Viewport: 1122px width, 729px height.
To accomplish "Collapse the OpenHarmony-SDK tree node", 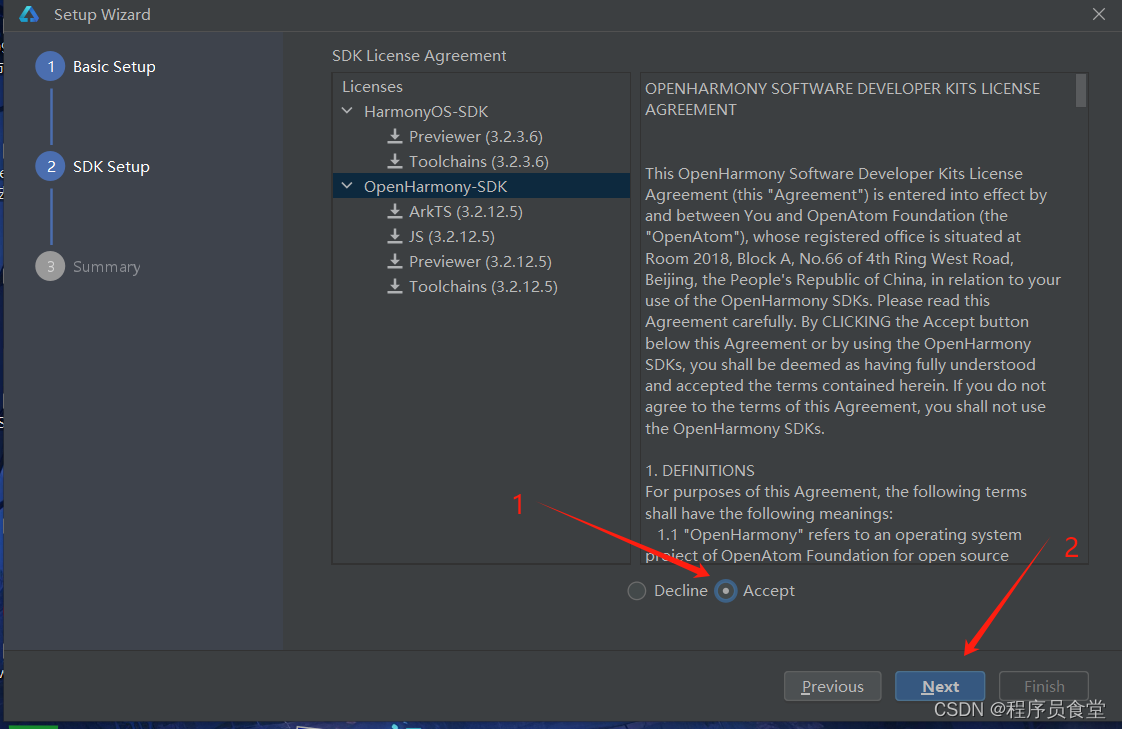I will (347, 186).
